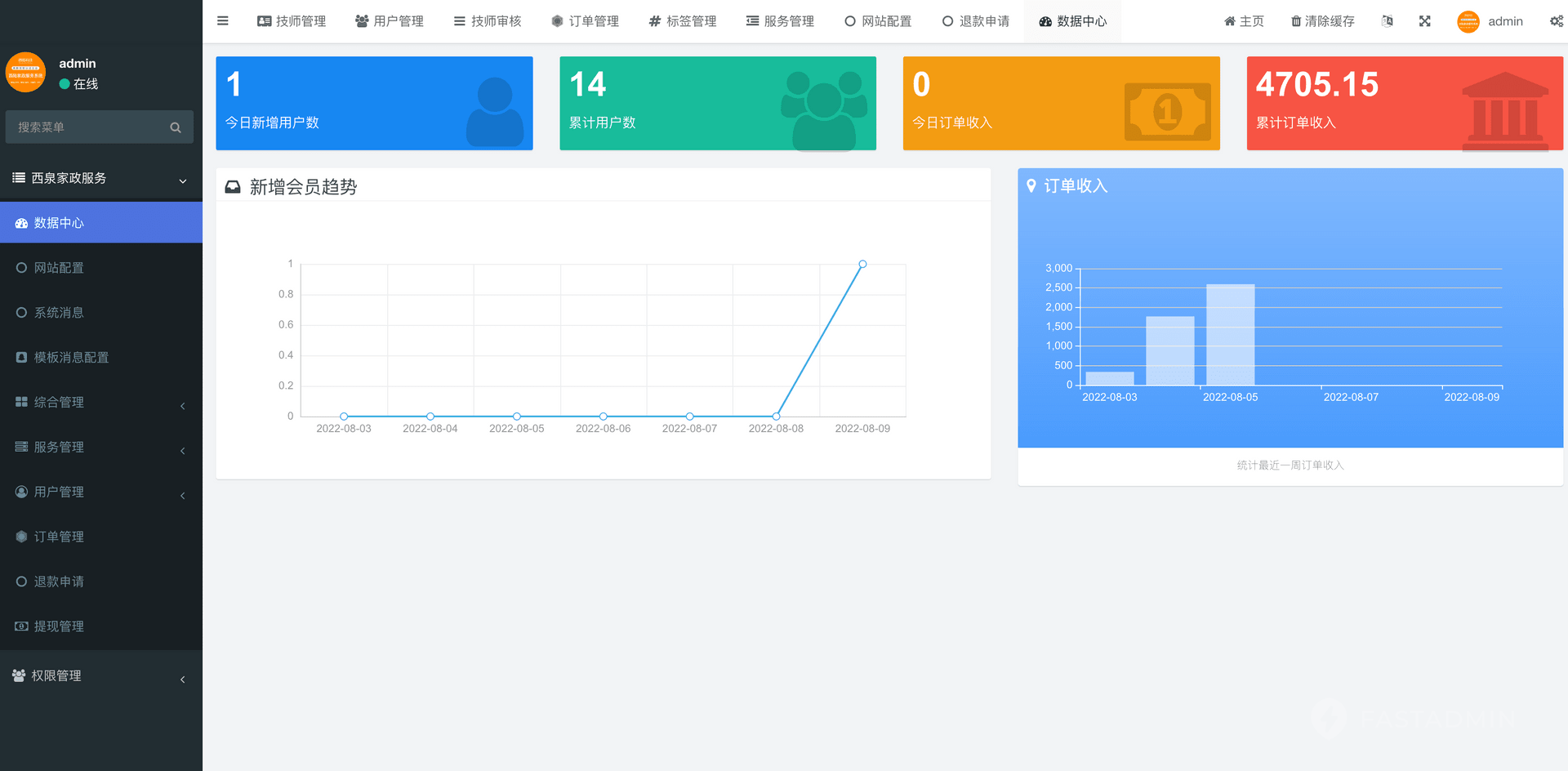This screenshot has width=1568, height=771.
Task: Click the language translate icon
Action: [1387, 21]
